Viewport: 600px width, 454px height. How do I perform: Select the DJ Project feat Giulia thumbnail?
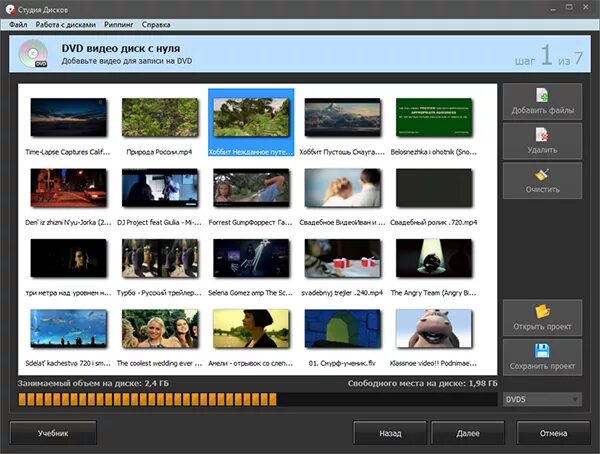(160, 188)
